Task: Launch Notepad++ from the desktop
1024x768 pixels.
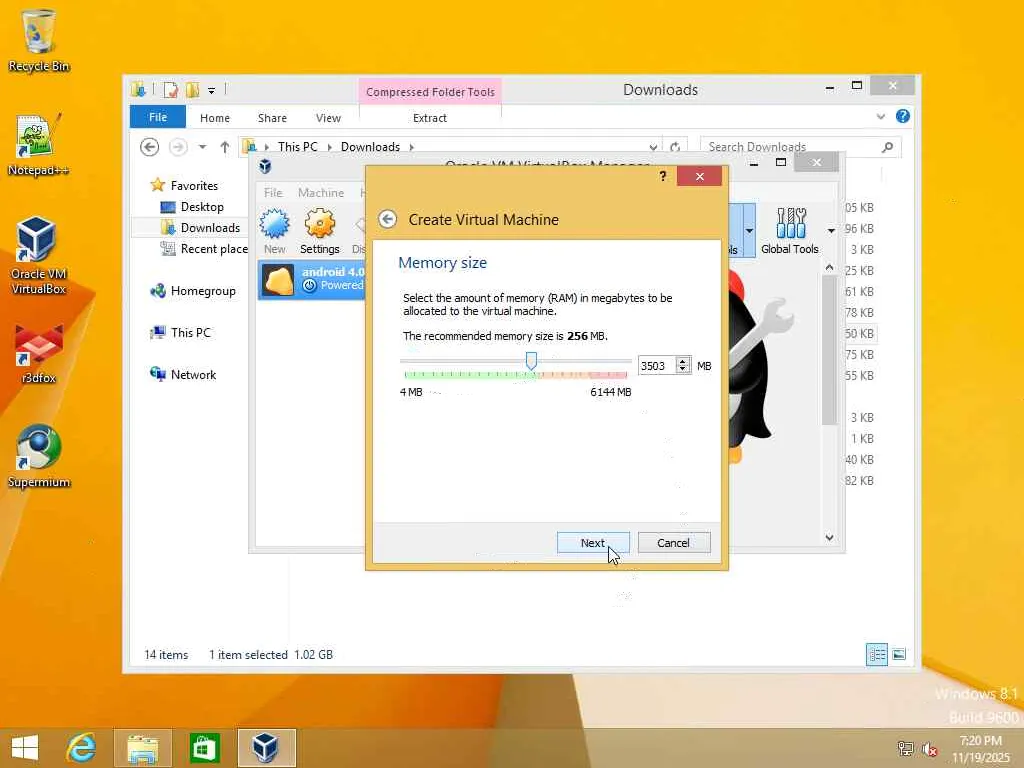Action: click(x=38, y=145)
